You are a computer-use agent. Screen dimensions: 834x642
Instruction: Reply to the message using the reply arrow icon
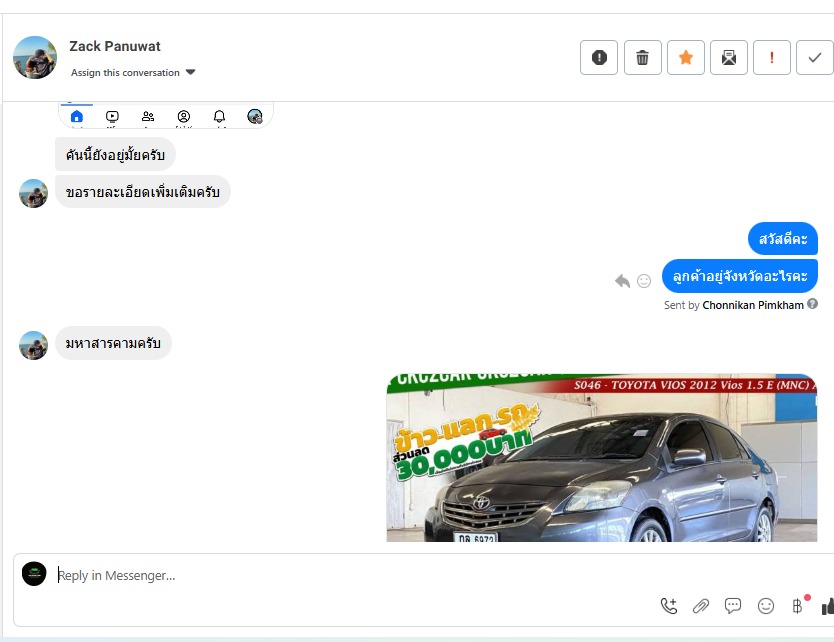click(622, 280)
